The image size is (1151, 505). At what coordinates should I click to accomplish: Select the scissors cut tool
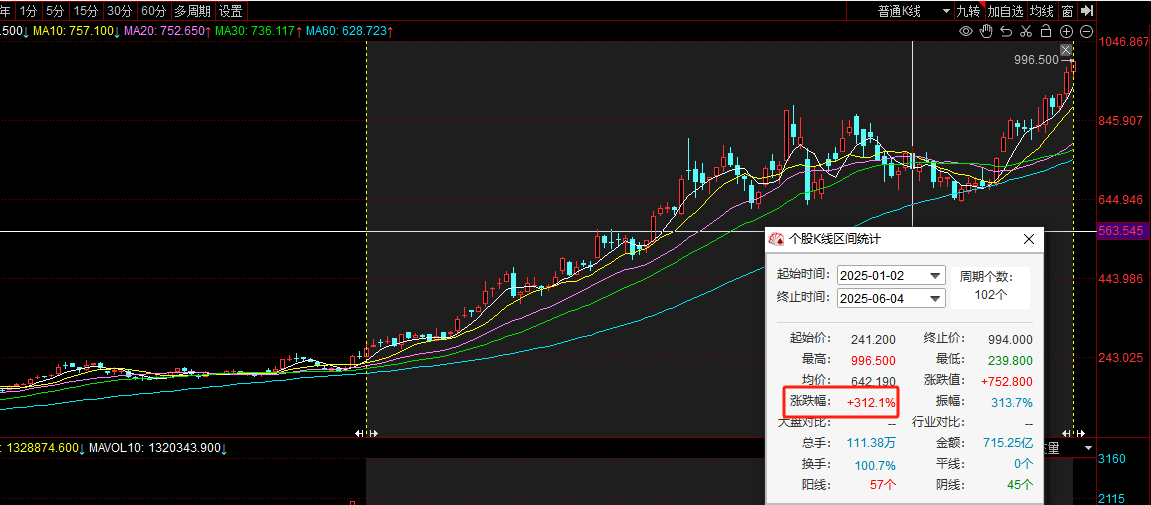tap(1026, 32)
